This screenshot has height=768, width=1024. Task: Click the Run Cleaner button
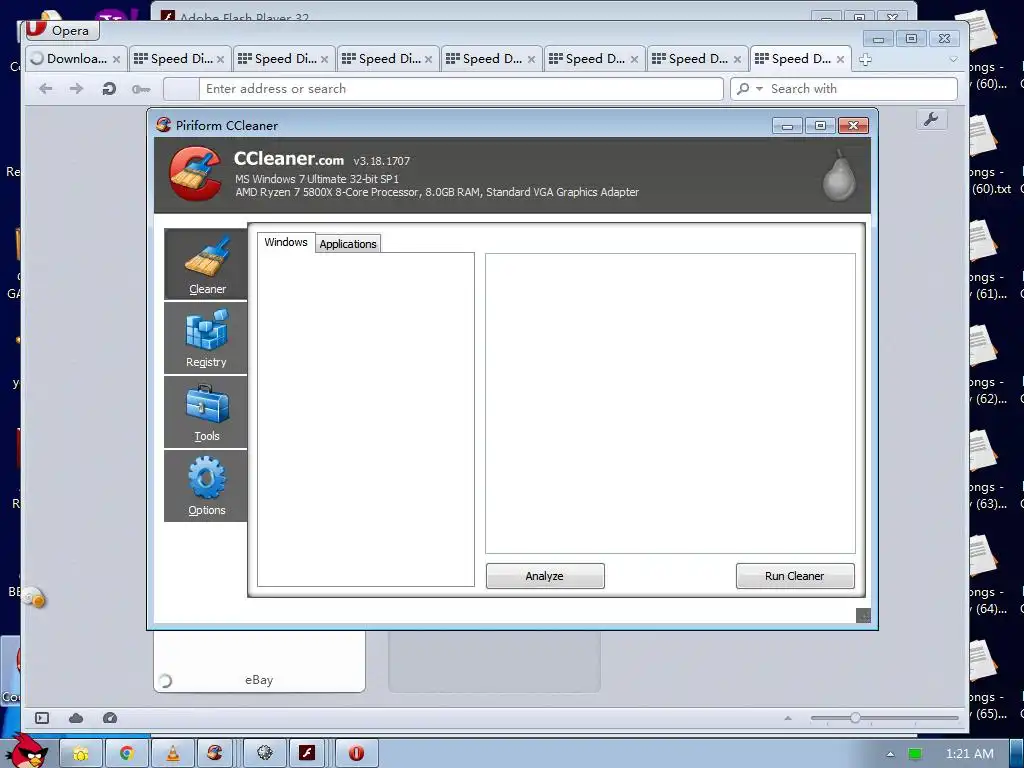coord(795,576)
